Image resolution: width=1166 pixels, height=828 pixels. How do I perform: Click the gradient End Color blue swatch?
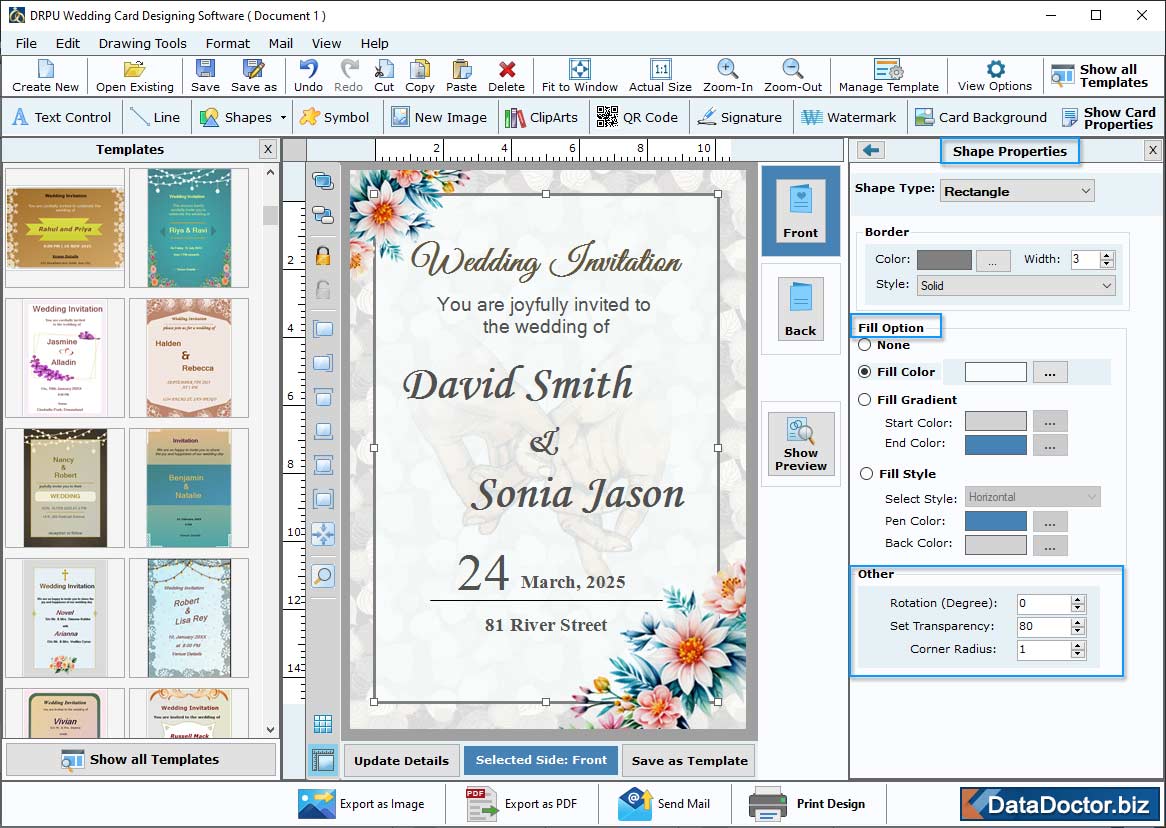(x=996, y=444)
